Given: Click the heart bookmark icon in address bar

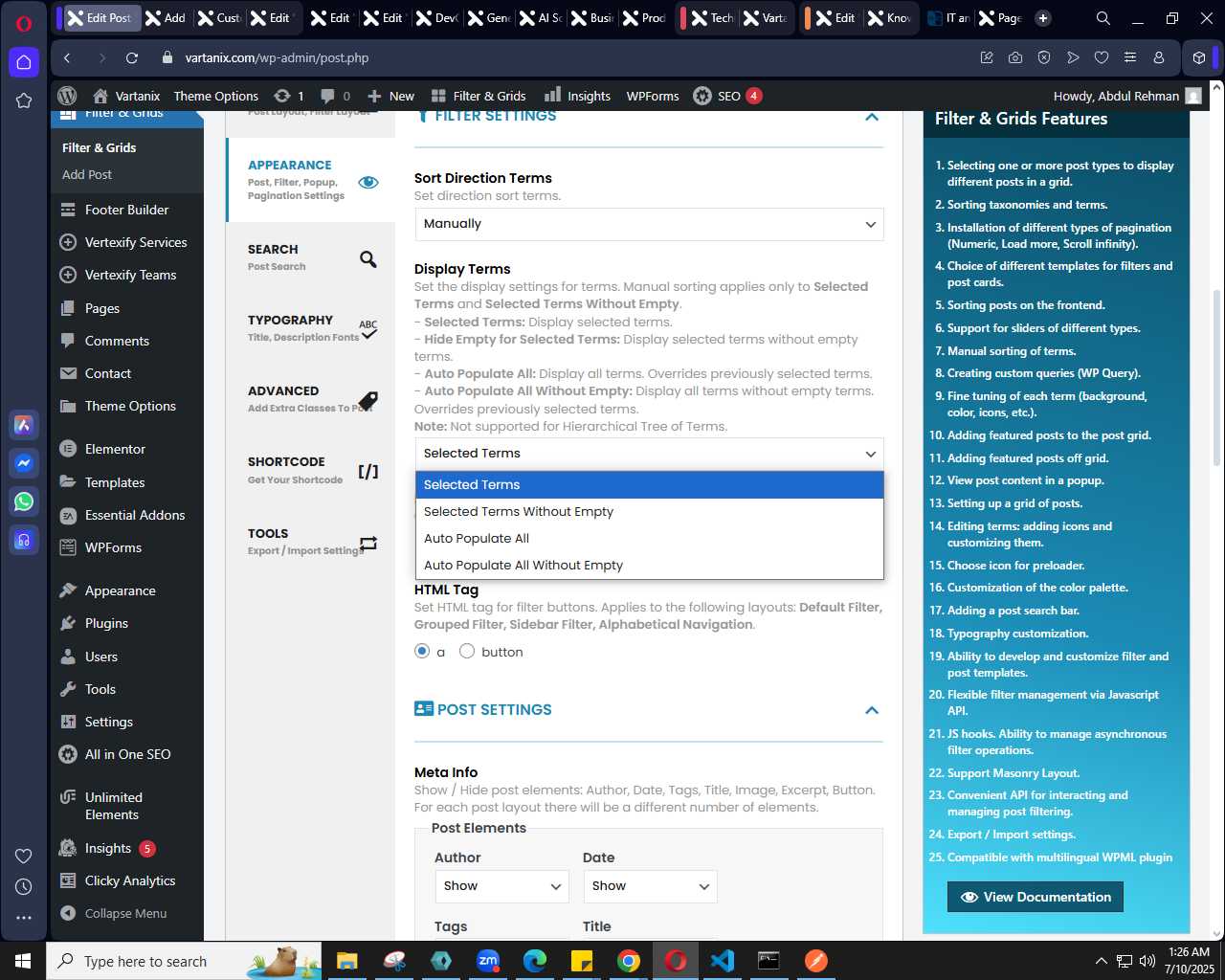Looking at the screenshot, I should pos(1102,58).
